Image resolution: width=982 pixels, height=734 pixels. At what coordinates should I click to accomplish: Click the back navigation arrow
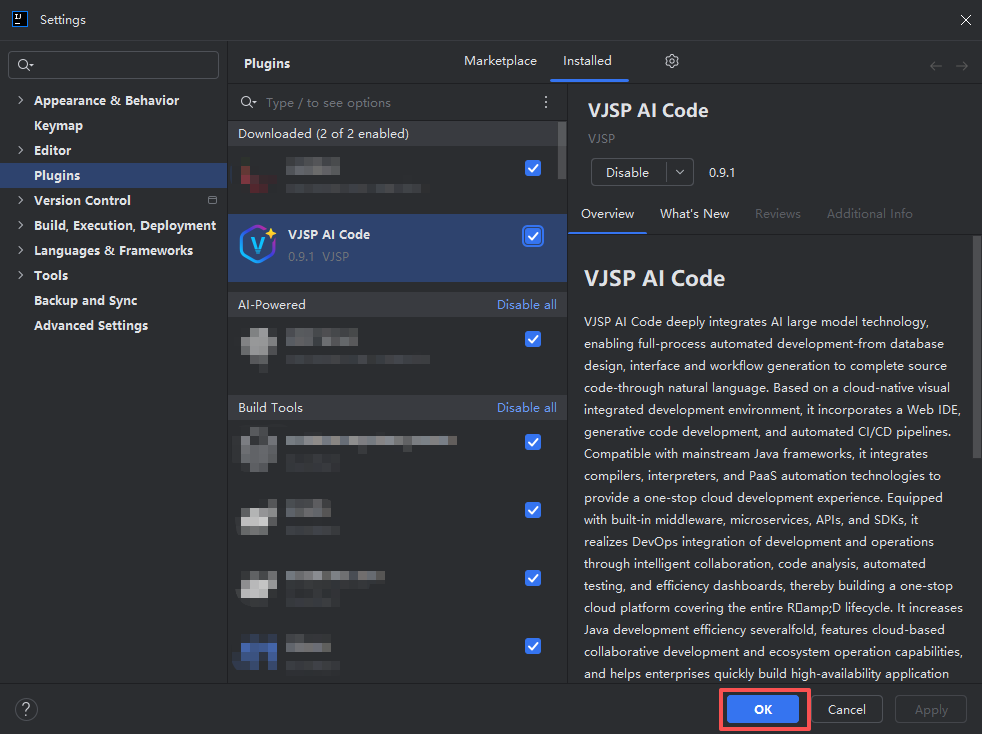click(936, 66)
